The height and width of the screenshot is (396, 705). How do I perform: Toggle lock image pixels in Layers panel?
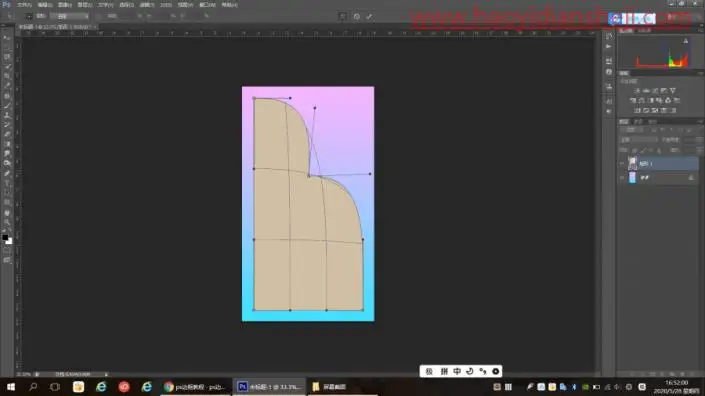643,150
